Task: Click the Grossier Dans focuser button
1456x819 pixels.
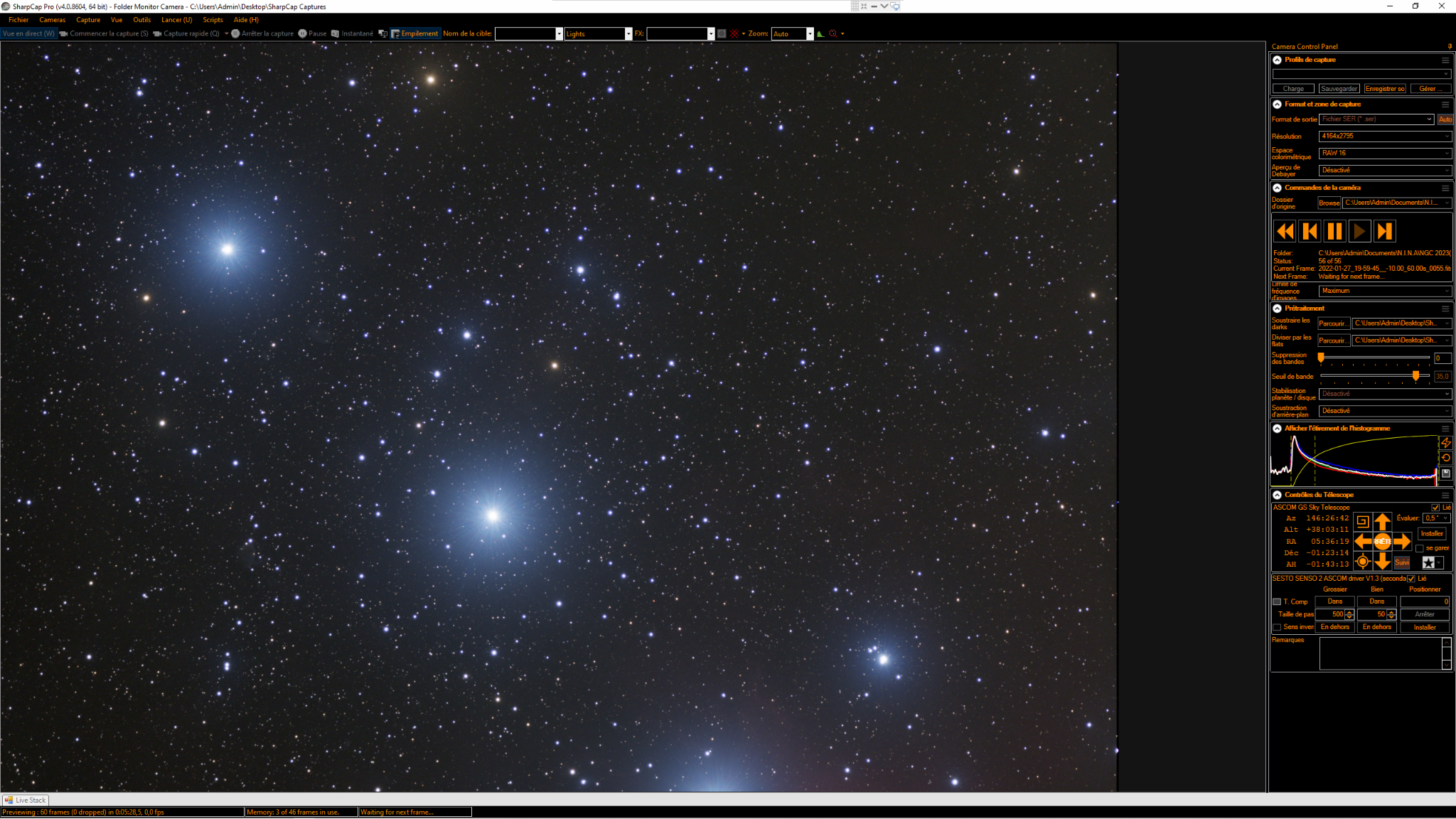Action: [x=1334, y=602]
